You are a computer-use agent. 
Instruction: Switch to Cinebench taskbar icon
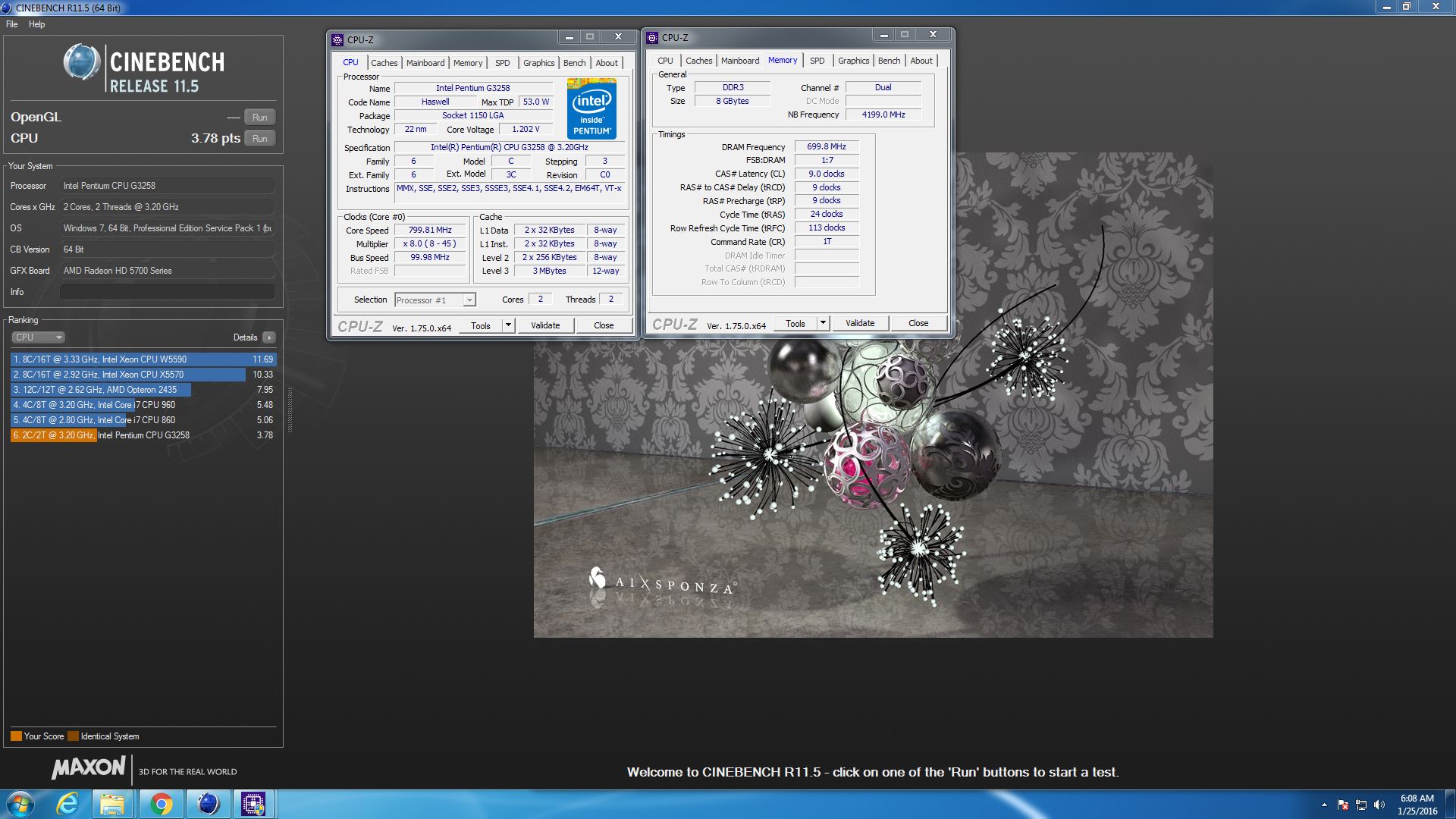pos(208,804)
